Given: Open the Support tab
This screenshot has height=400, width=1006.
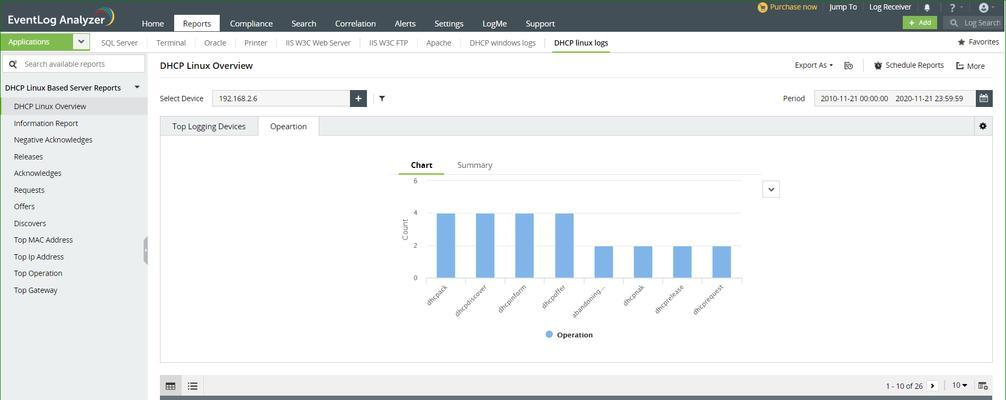Looking at the screenshot, I should [540, 23].
